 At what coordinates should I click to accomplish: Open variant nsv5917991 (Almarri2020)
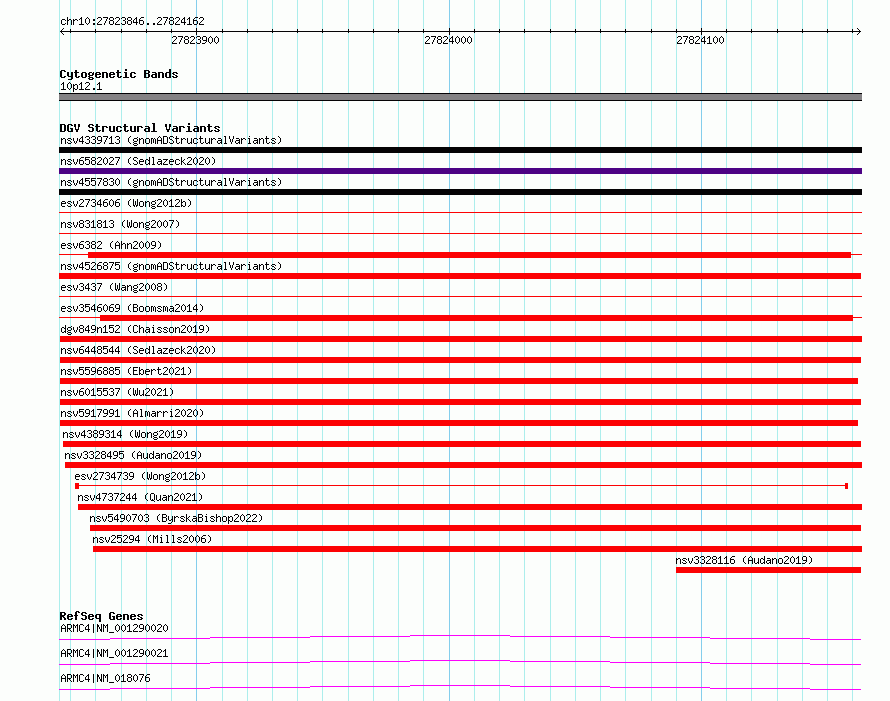132,413
